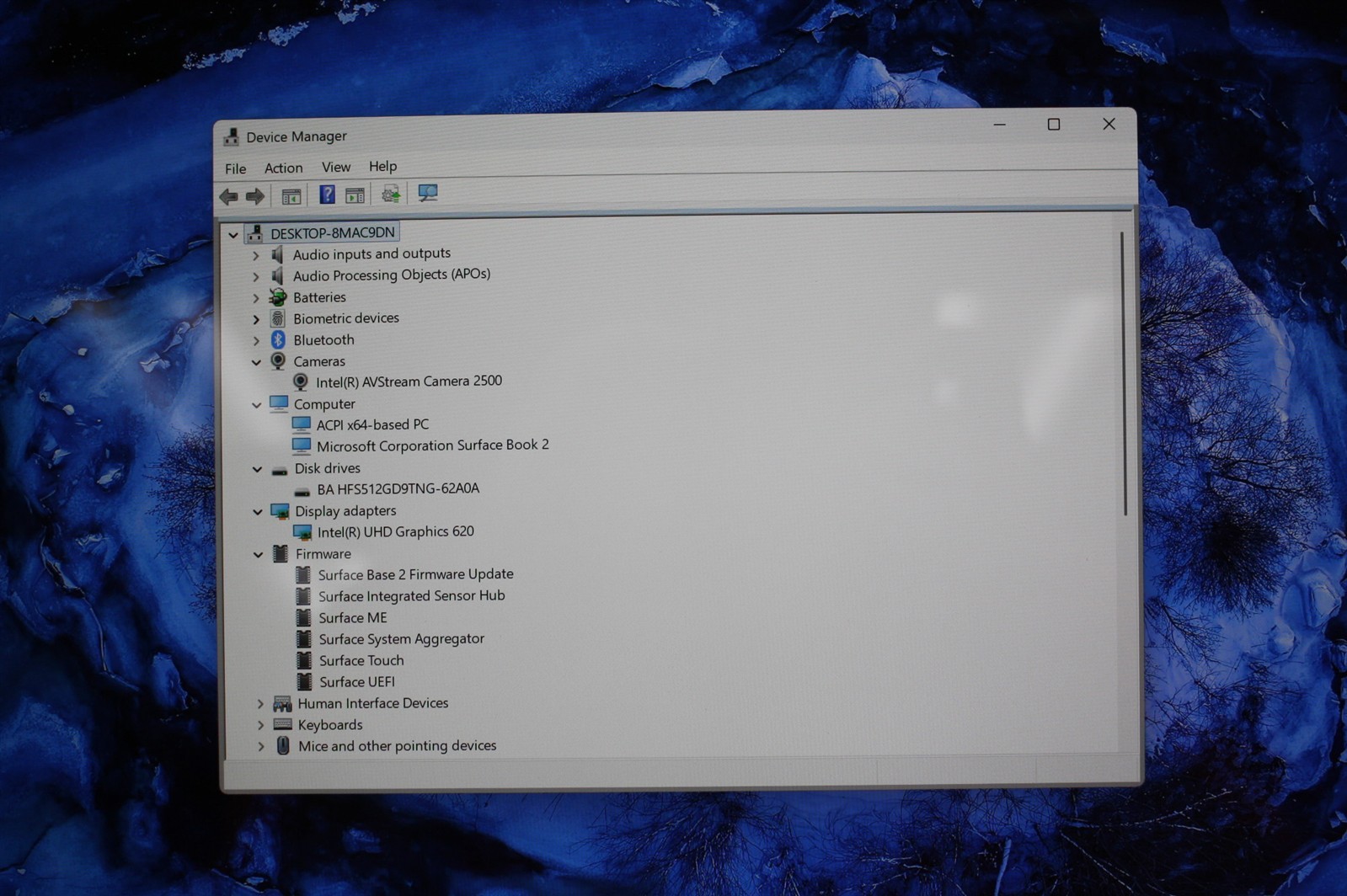1347x896 pixels.
Task: Click the Scan for hardware changes icon
Action: [x=427, y=194]
